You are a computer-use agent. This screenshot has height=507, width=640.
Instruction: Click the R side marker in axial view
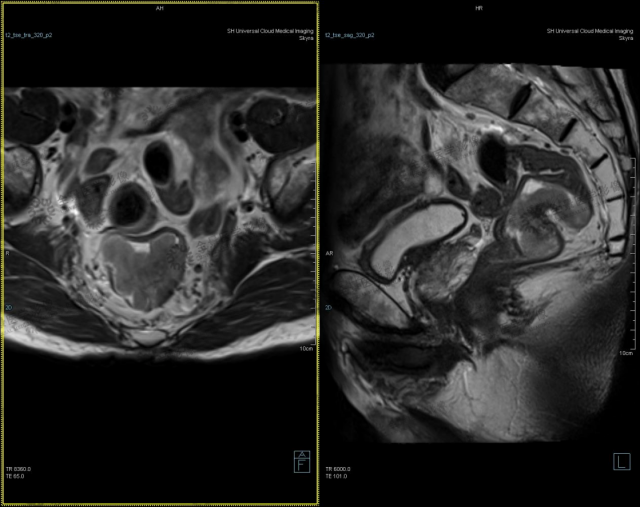point(6,255)
